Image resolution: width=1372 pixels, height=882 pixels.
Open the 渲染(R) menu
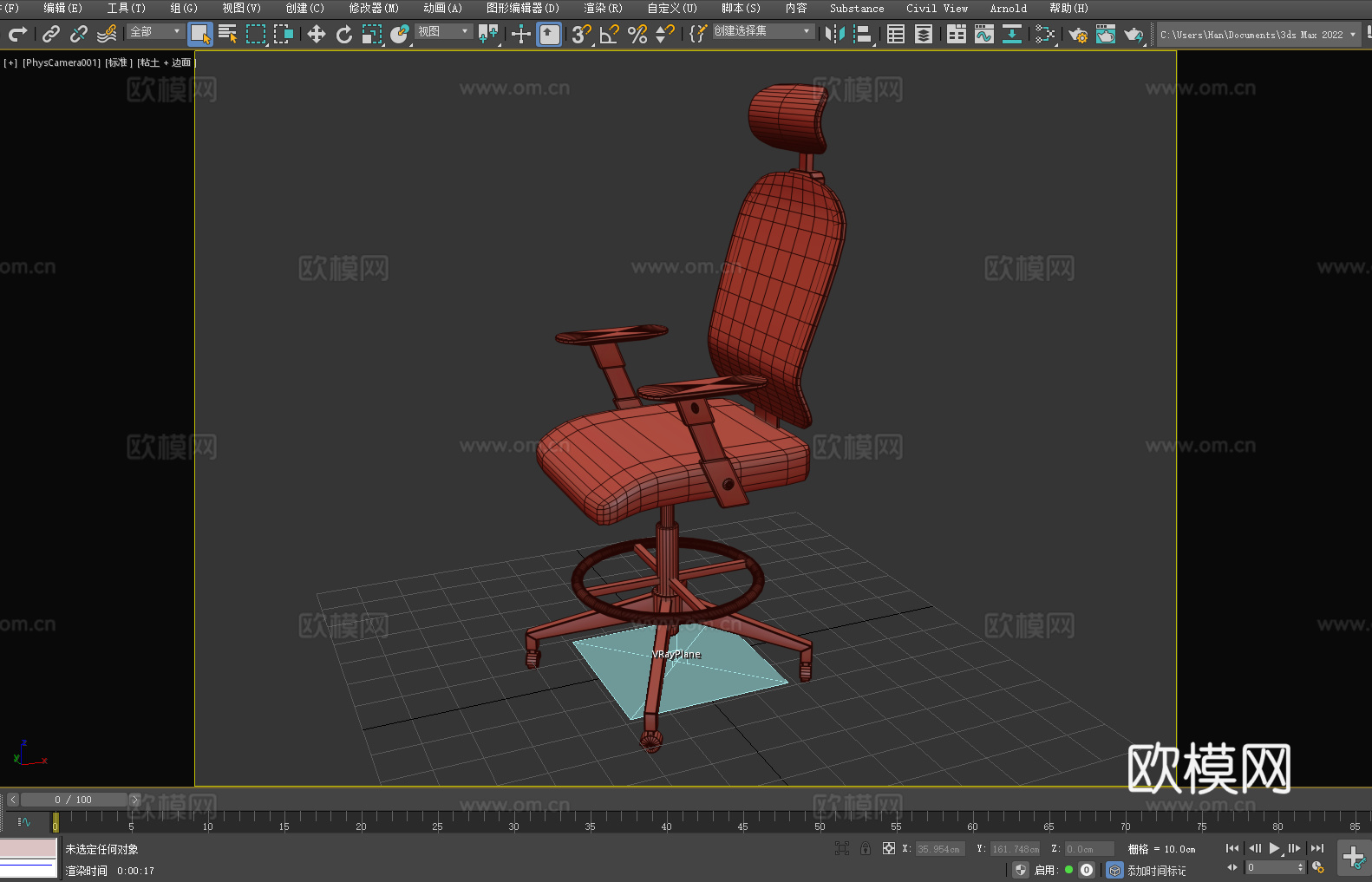click(603, 8)
